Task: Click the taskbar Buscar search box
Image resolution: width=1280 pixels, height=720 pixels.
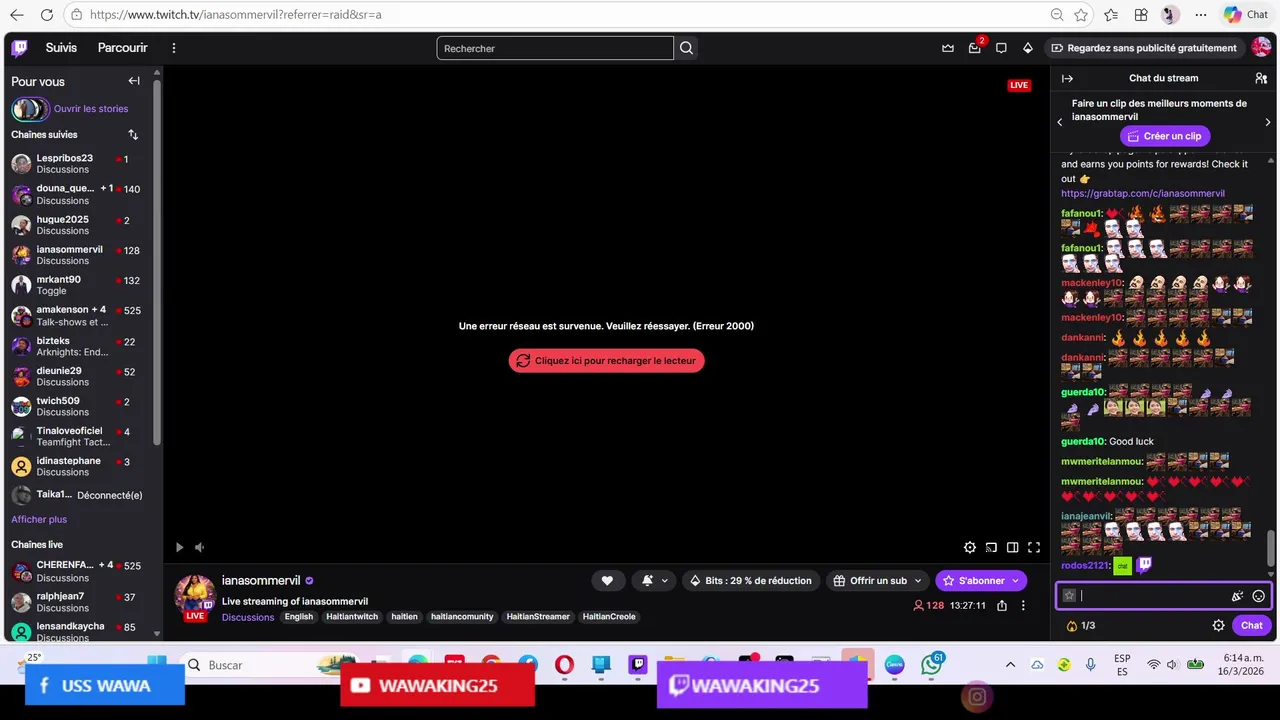Action: 267,665
